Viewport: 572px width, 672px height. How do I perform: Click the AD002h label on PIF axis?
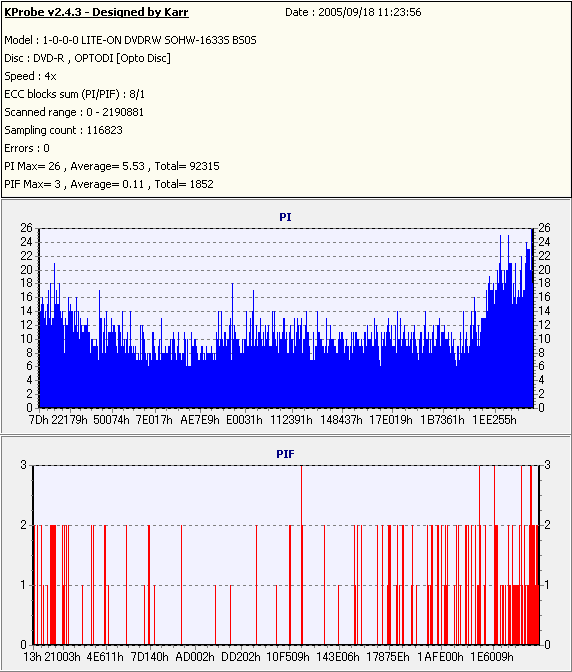(195, 657)
